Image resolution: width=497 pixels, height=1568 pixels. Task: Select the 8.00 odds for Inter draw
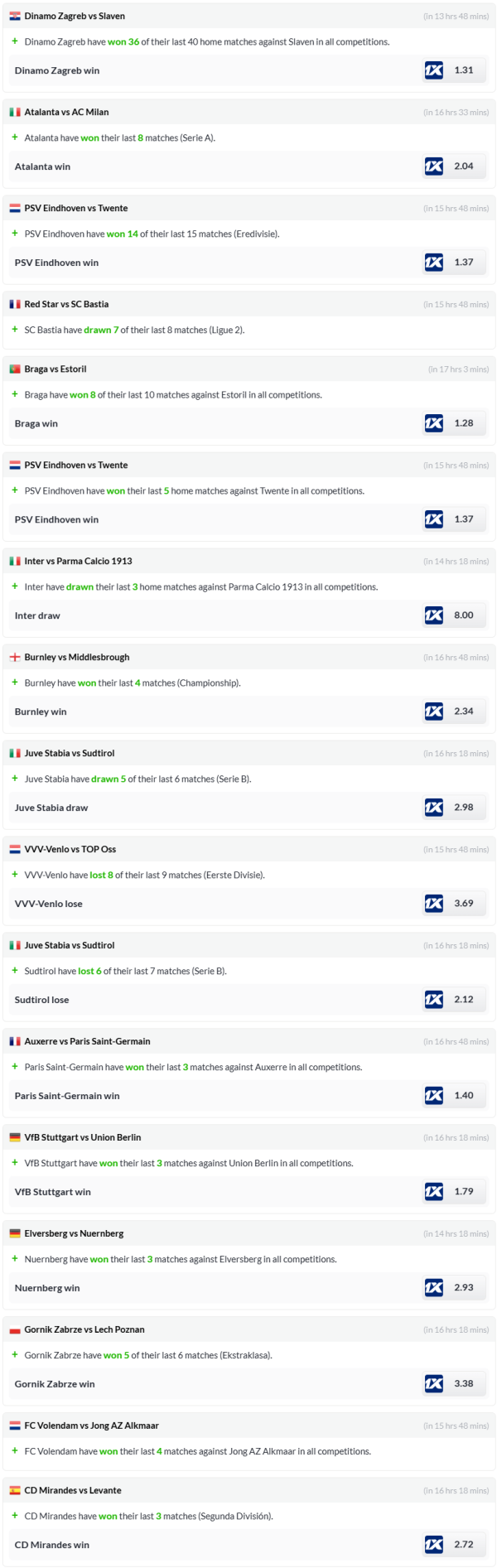point(464,615)
